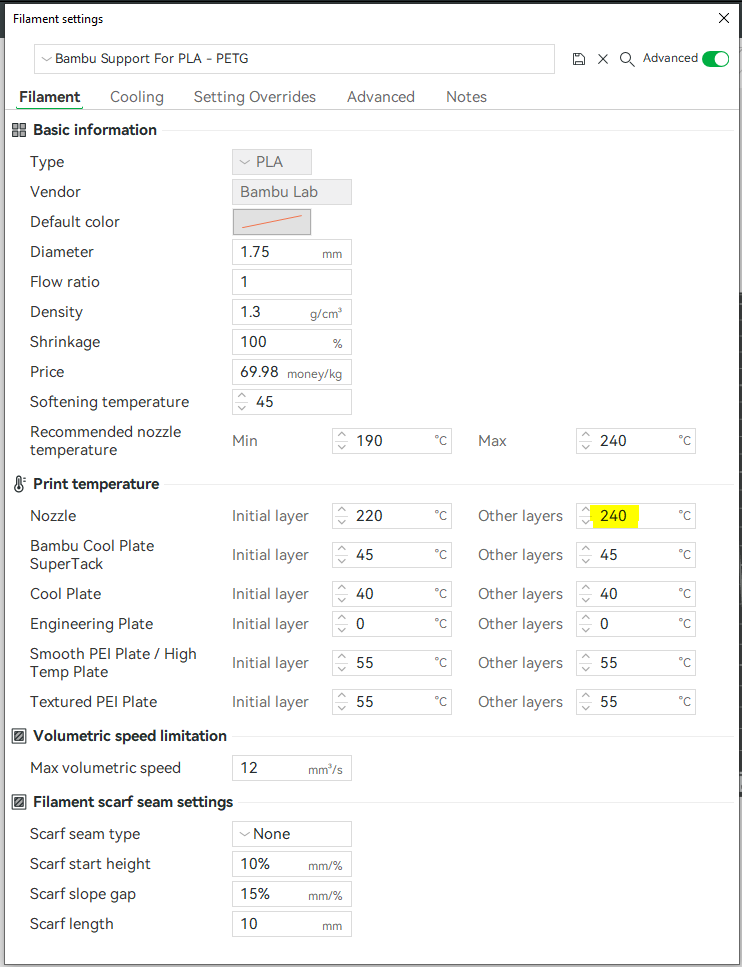
Task: Click the Print temperature thermometer icon
Action: point(19,484)
